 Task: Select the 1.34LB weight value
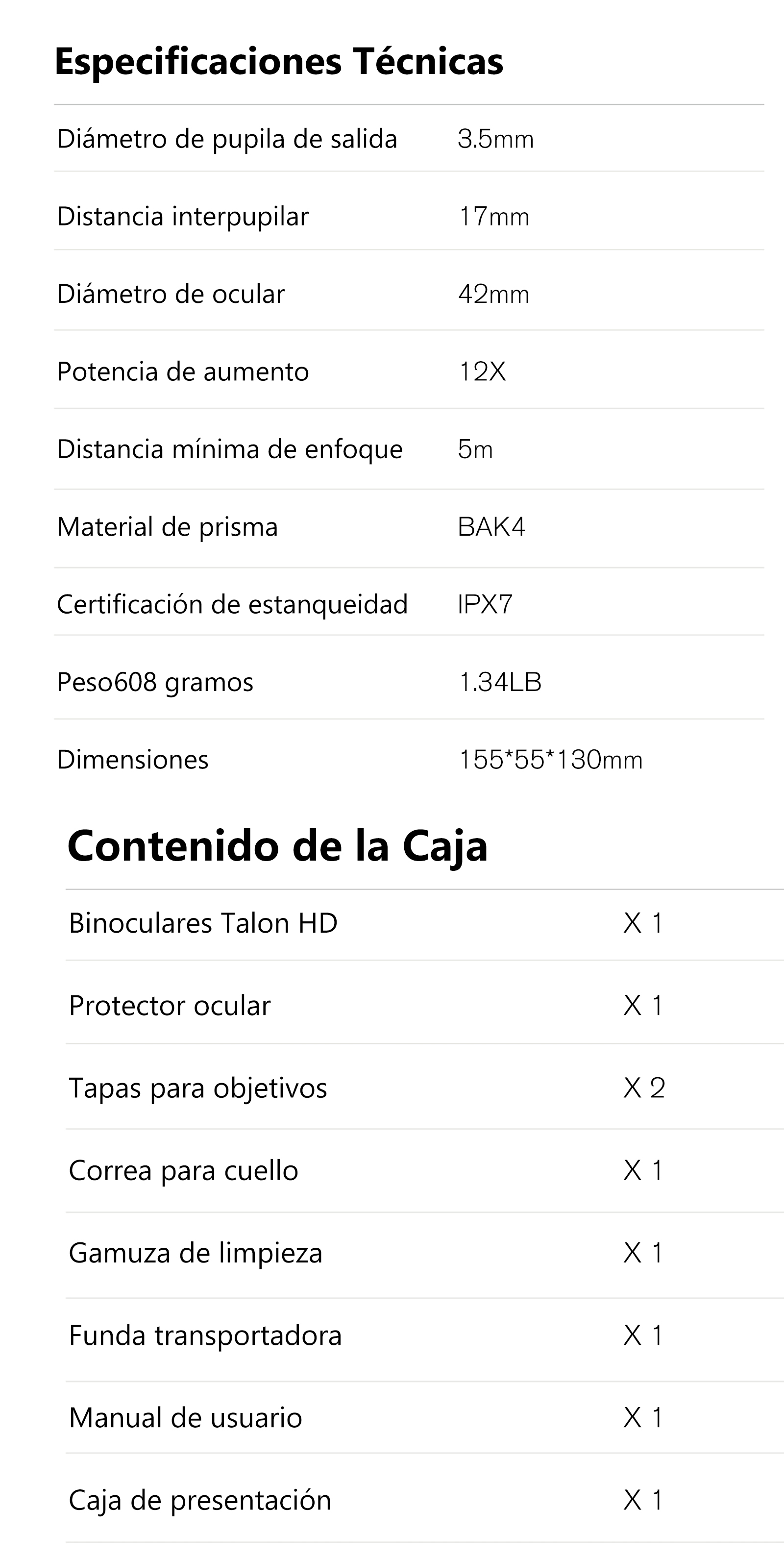pos(500,682)
